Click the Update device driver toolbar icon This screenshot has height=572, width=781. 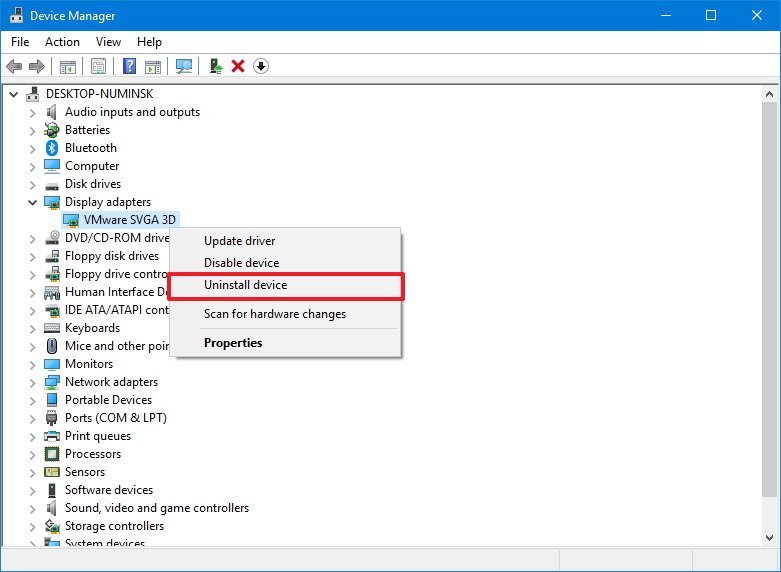216,66
